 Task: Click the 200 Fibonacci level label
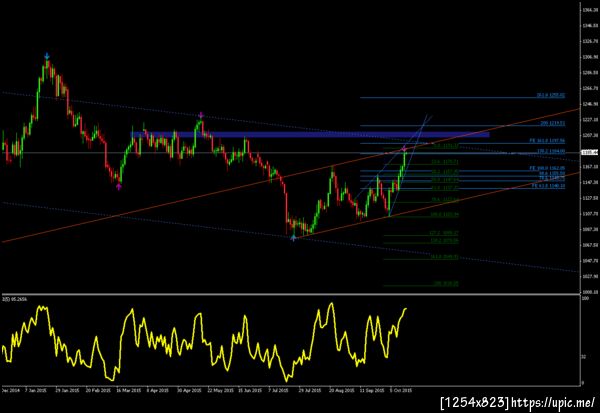click(553, 123)
